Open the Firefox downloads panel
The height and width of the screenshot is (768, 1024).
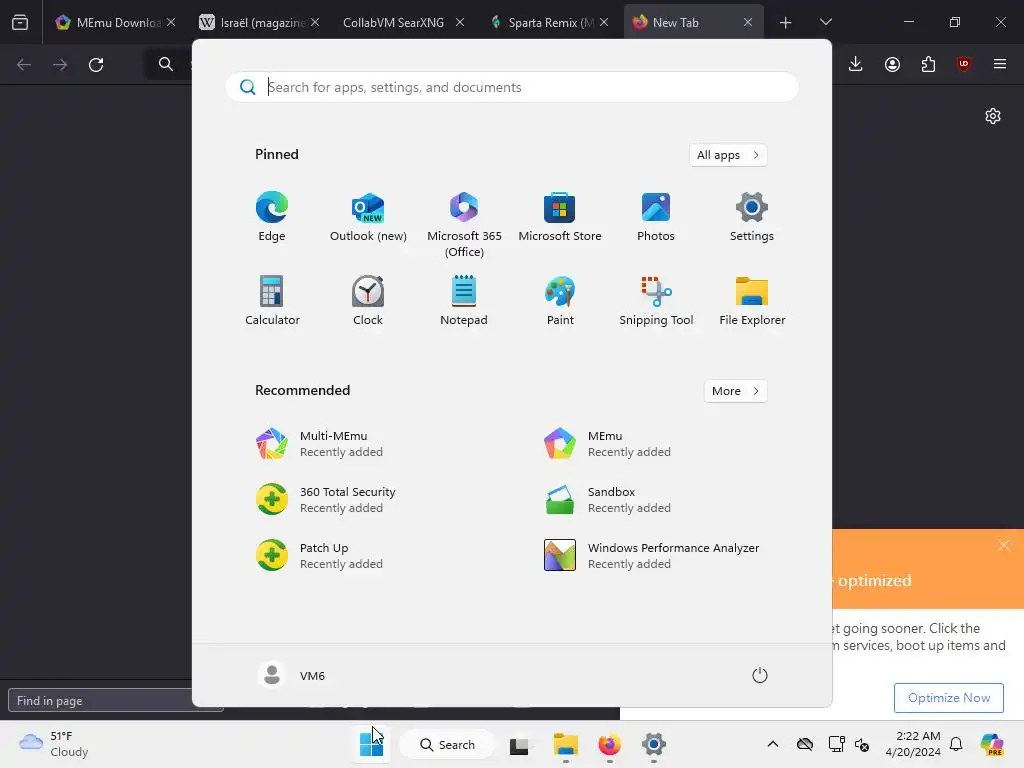pyautogui.click(x=856, y=64)
